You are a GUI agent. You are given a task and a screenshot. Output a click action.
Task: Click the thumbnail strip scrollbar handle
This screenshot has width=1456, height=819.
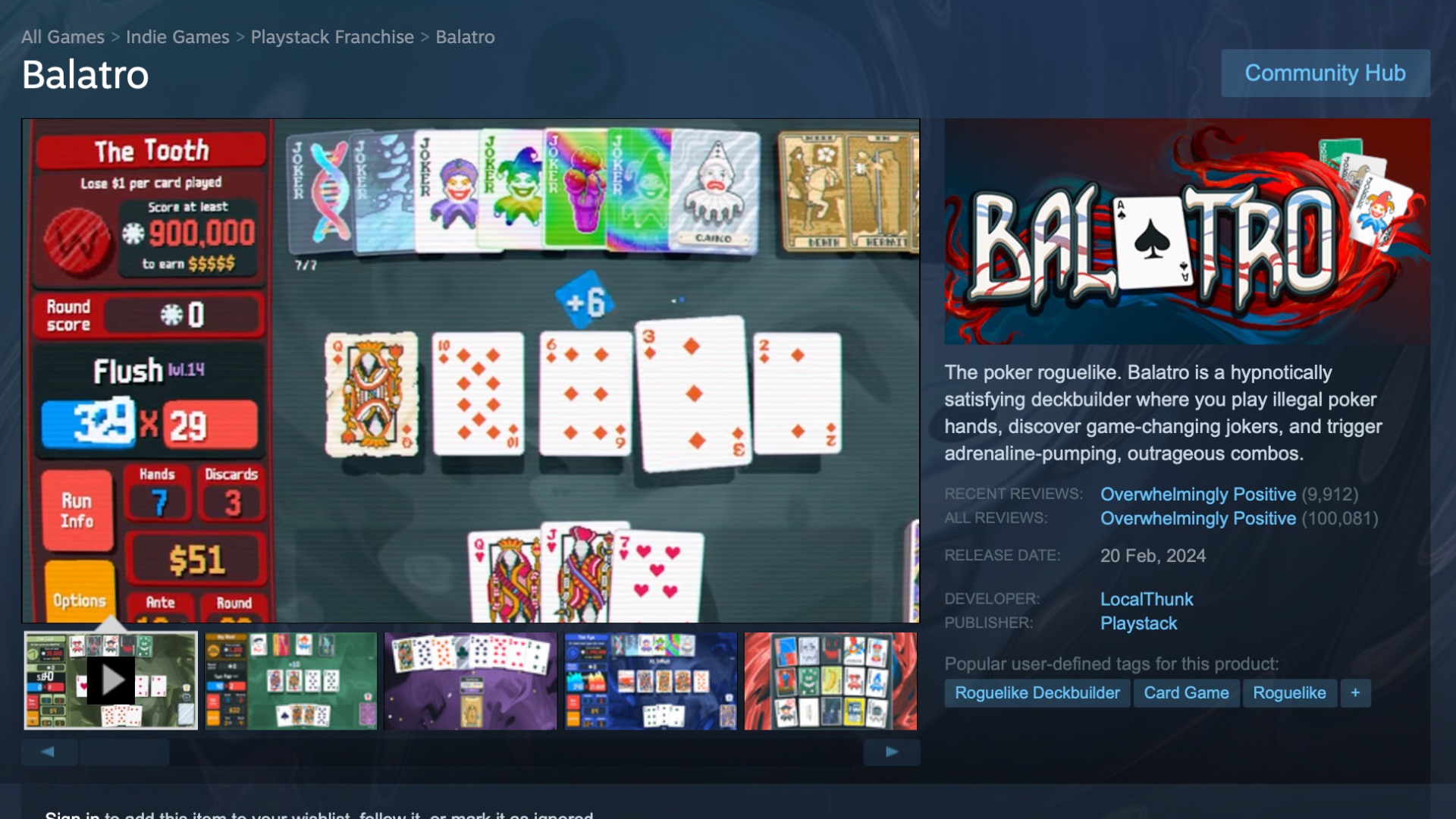pyautogui.click(x=124, y=752)
